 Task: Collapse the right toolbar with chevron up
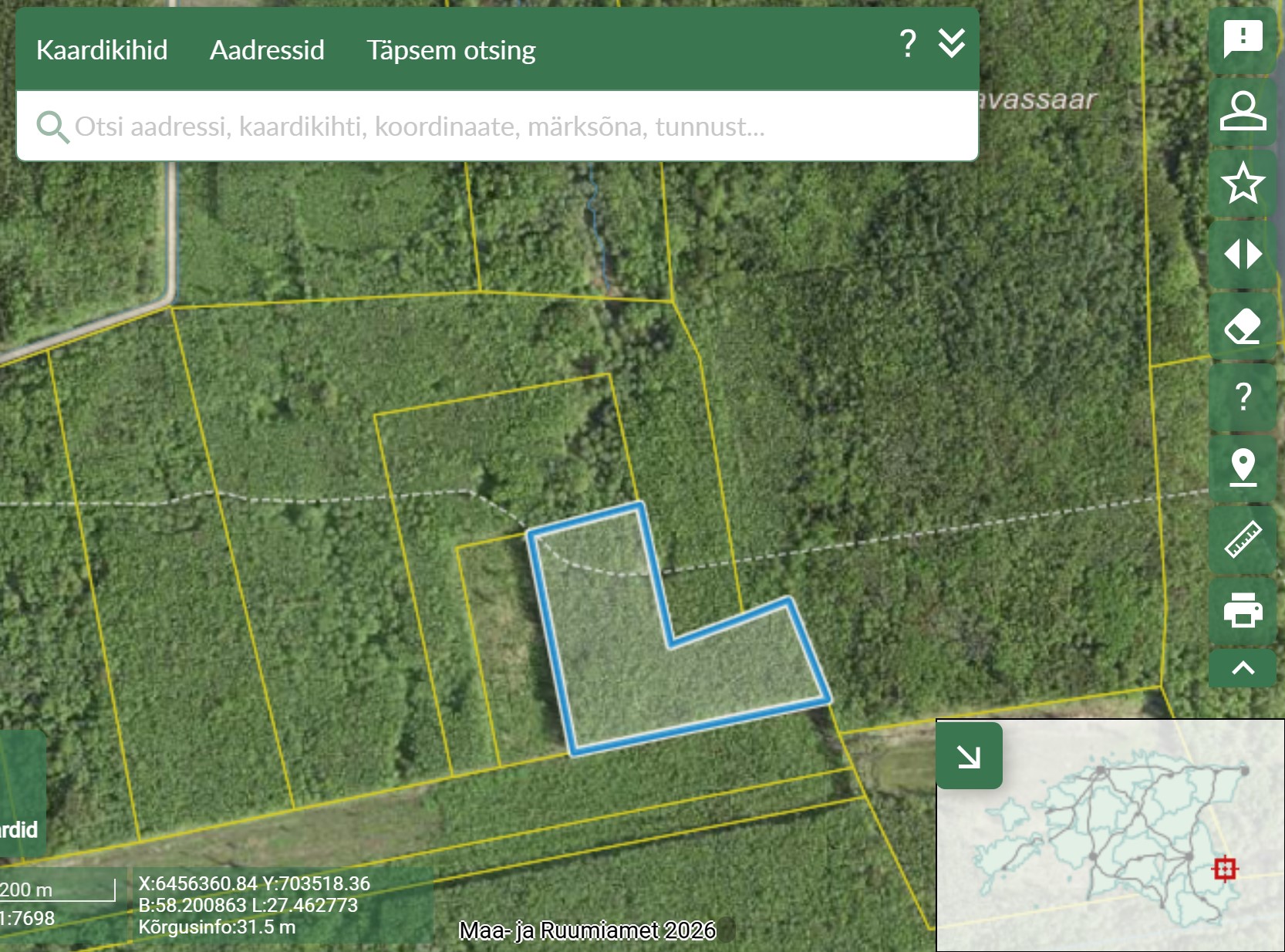(x=1243, y=668)
